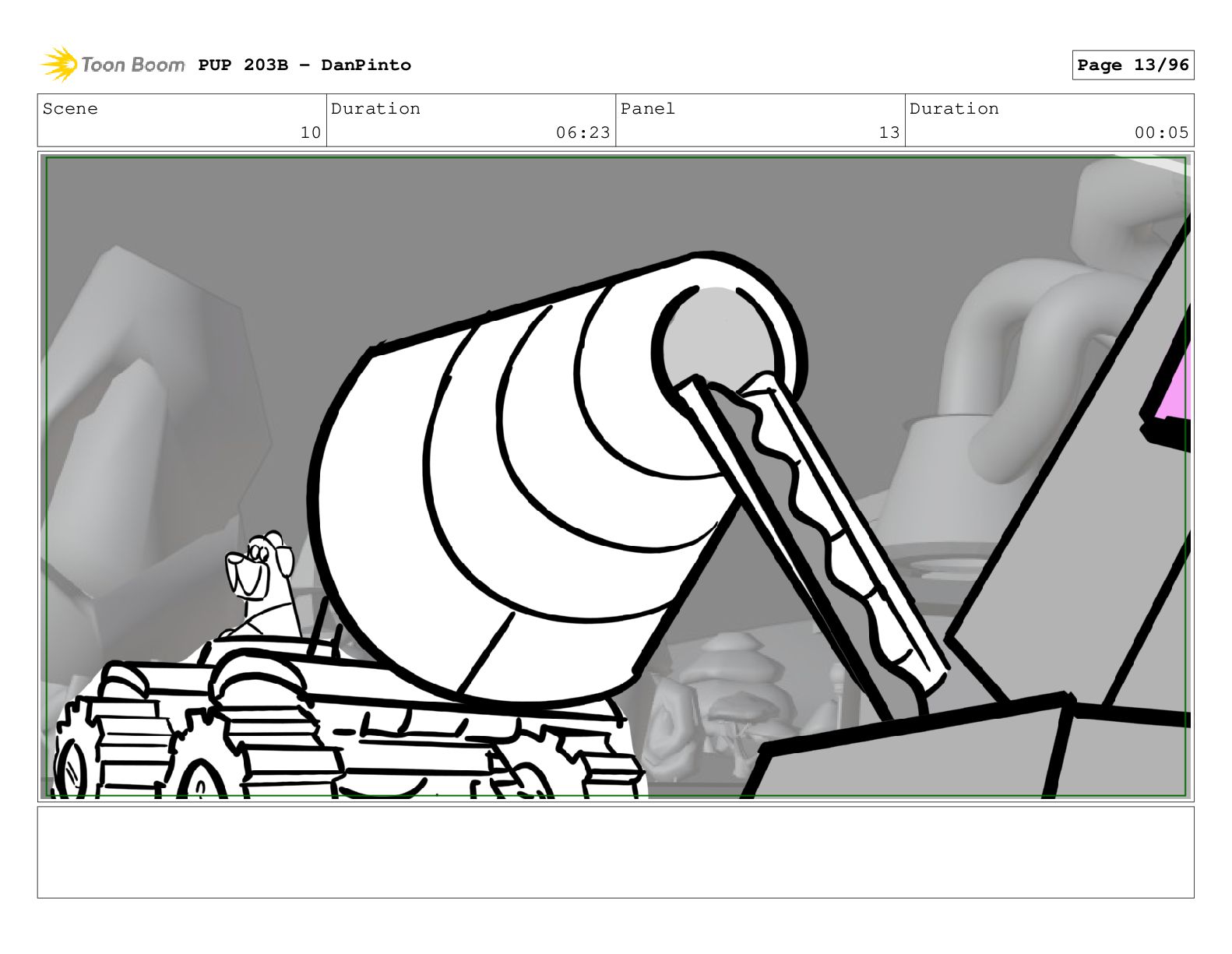Select the scene duration value '06:23'

click(x=583, y=133)
